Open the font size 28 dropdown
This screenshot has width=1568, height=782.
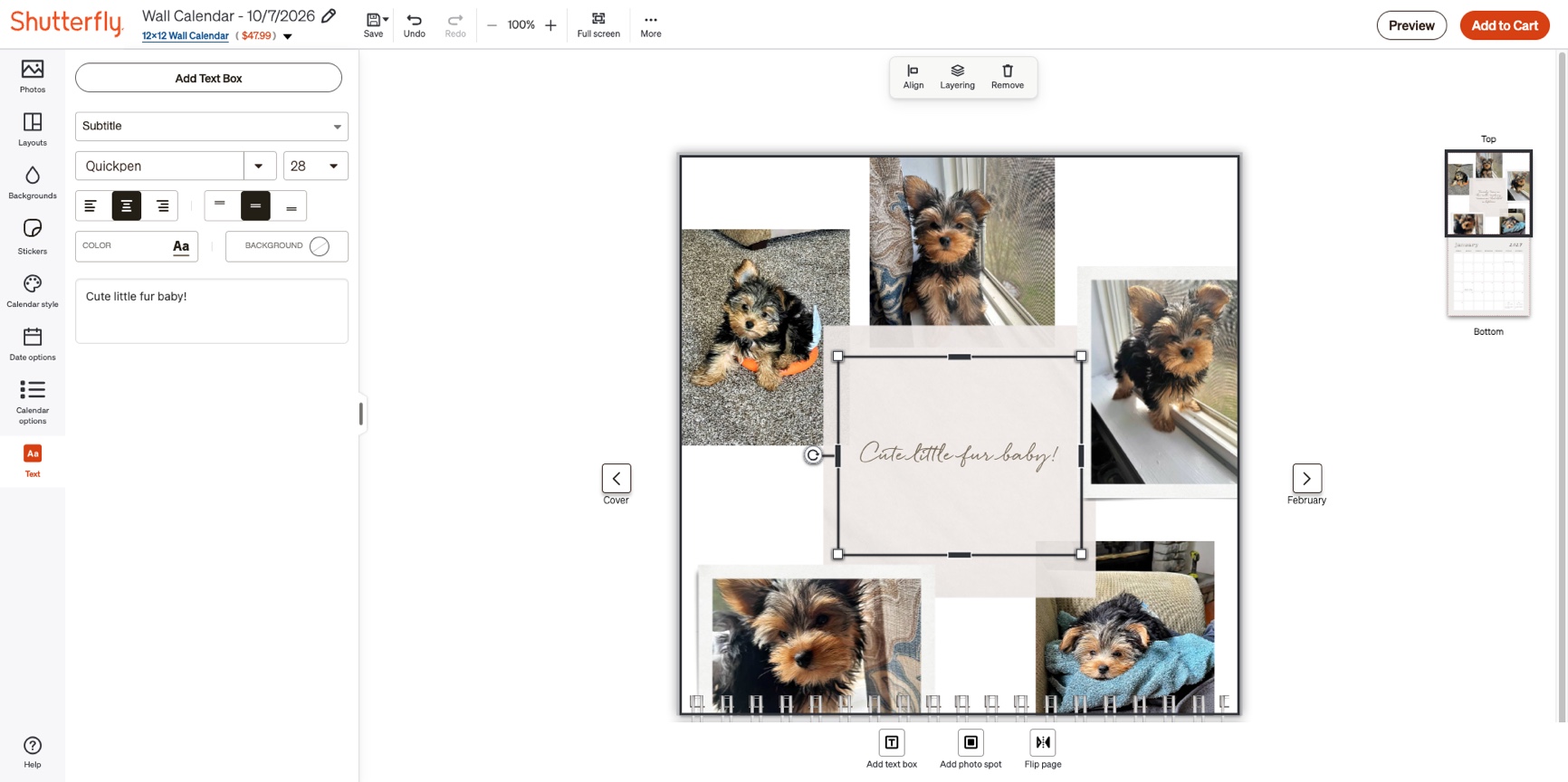point(316,166)
